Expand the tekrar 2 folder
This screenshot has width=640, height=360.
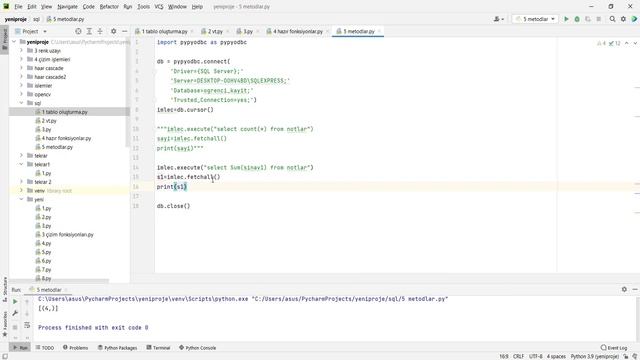tap(21, 182)
